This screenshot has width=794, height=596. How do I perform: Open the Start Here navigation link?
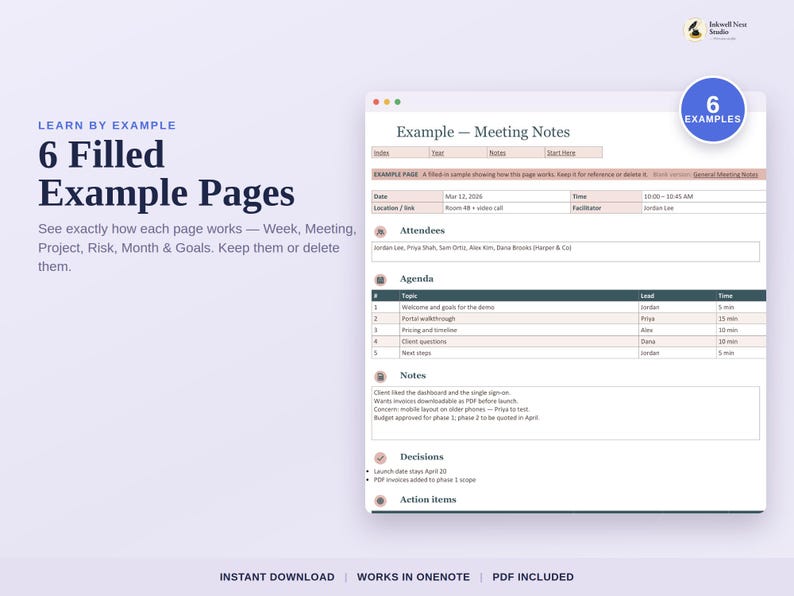click(x=561, y=152)
